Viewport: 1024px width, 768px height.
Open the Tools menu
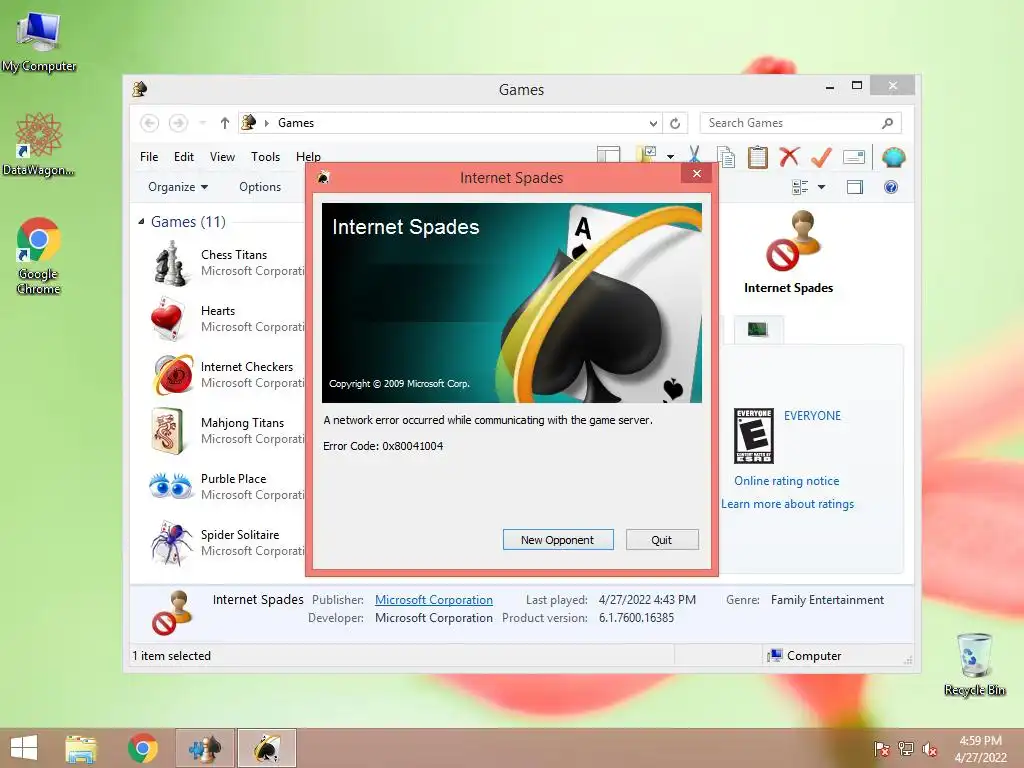click(x=265, y=157)
